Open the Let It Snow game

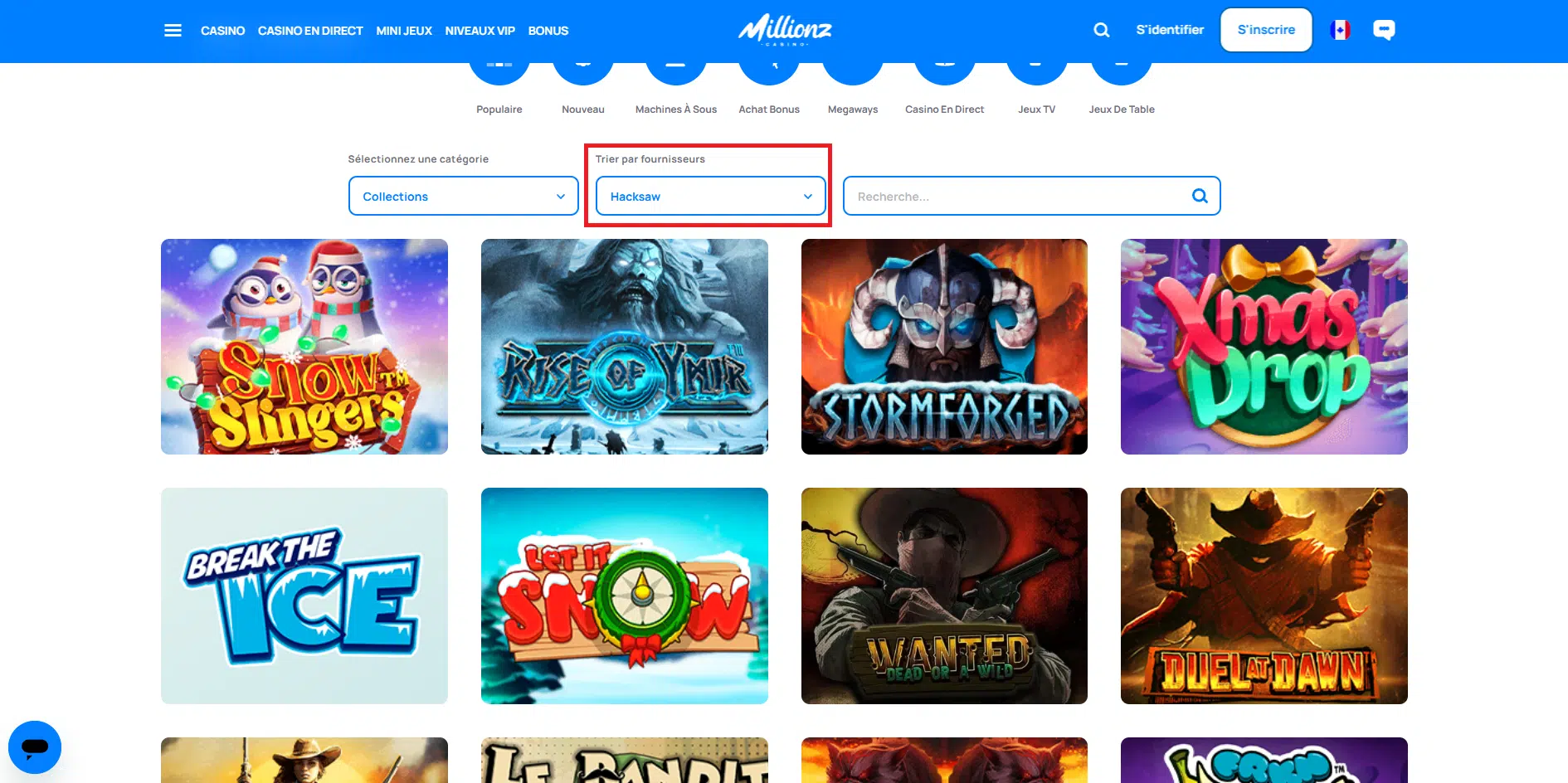pyautogui.click(x=625, y=596)
